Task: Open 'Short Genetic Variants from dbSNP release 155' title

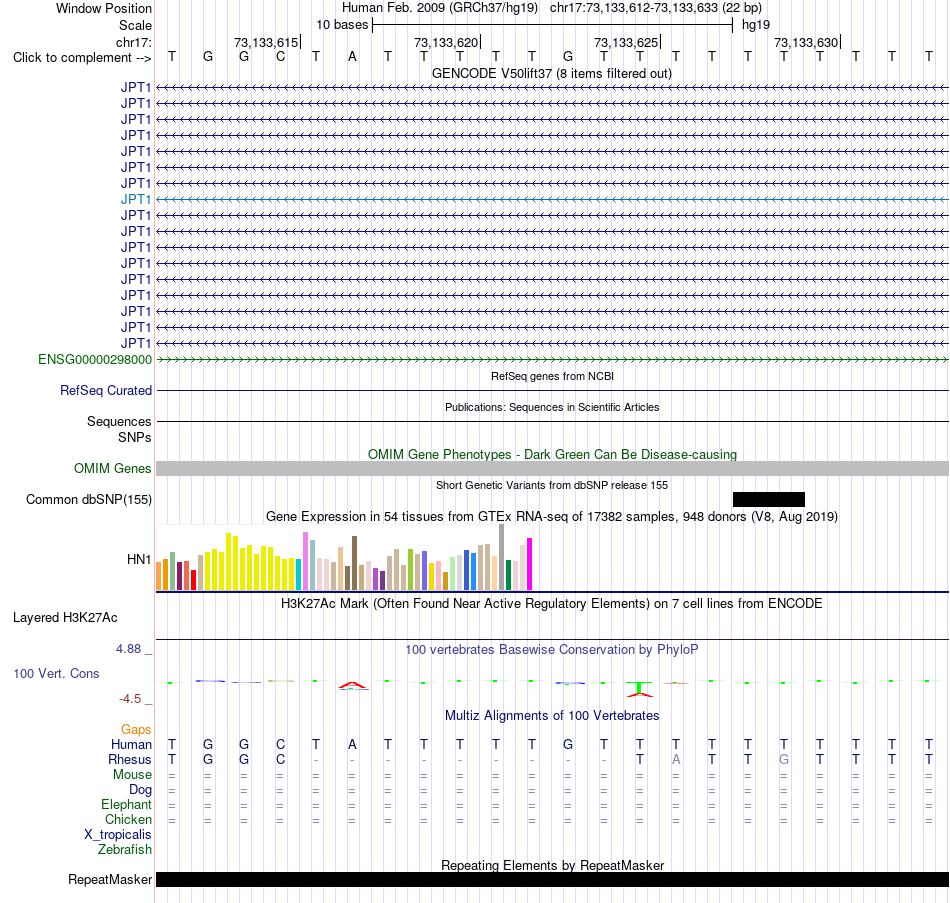Action: (x=551, y=485)
